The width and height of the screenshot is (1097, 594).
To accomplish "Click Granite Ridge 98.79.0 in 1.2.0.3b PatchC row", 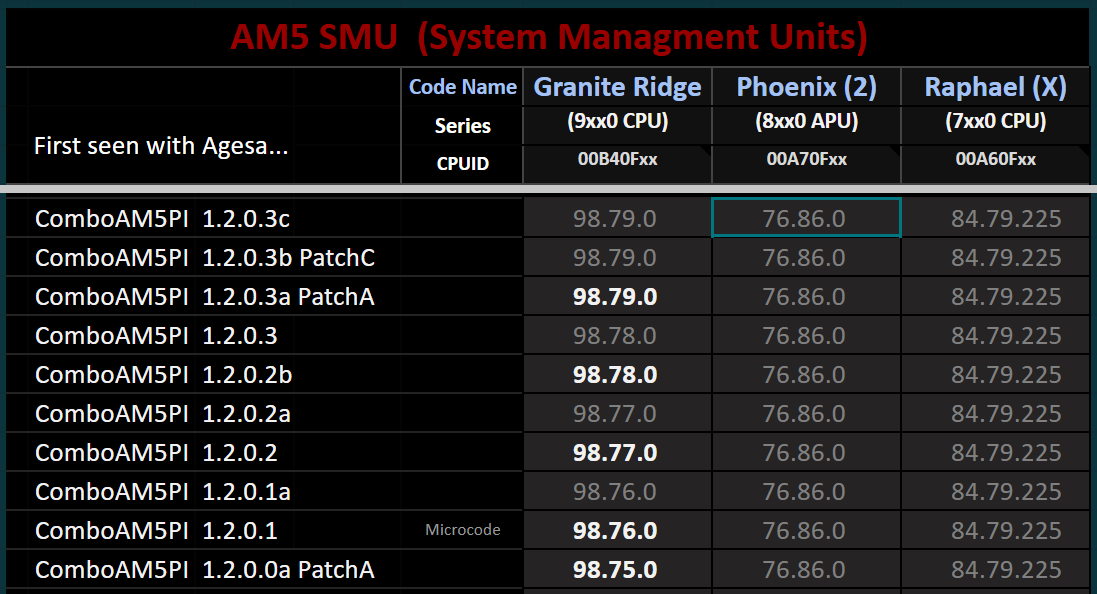I will pyautogui.click(x=617, y=257).
